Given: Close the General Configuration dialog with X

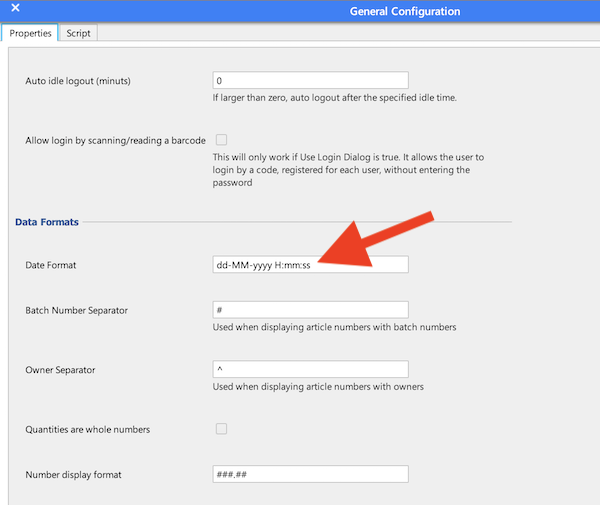Looking at the screenshot, I should coord(15,8).
